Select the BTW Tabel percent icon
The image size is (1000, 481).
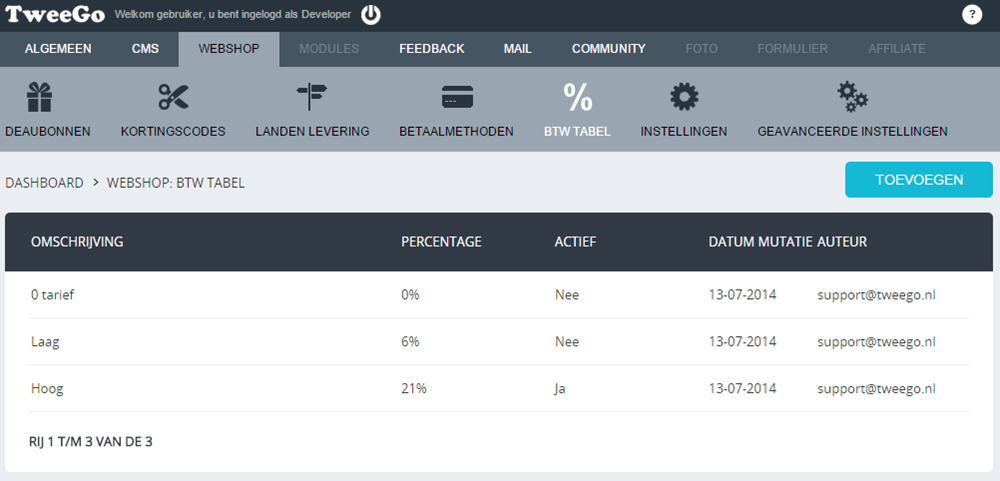(577, 97)
